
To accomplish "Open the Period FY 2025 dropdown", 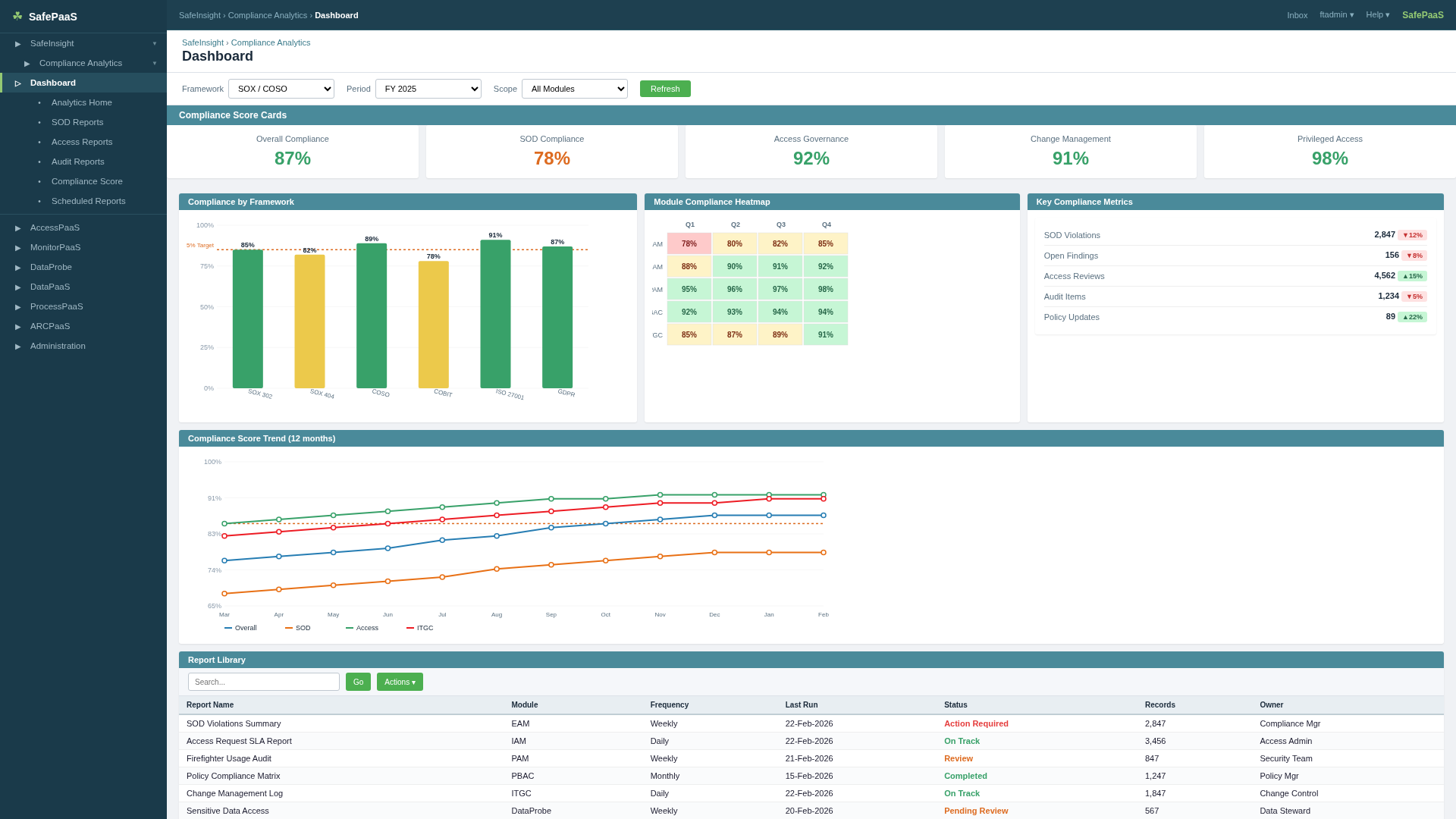I will tap(428, 89).
